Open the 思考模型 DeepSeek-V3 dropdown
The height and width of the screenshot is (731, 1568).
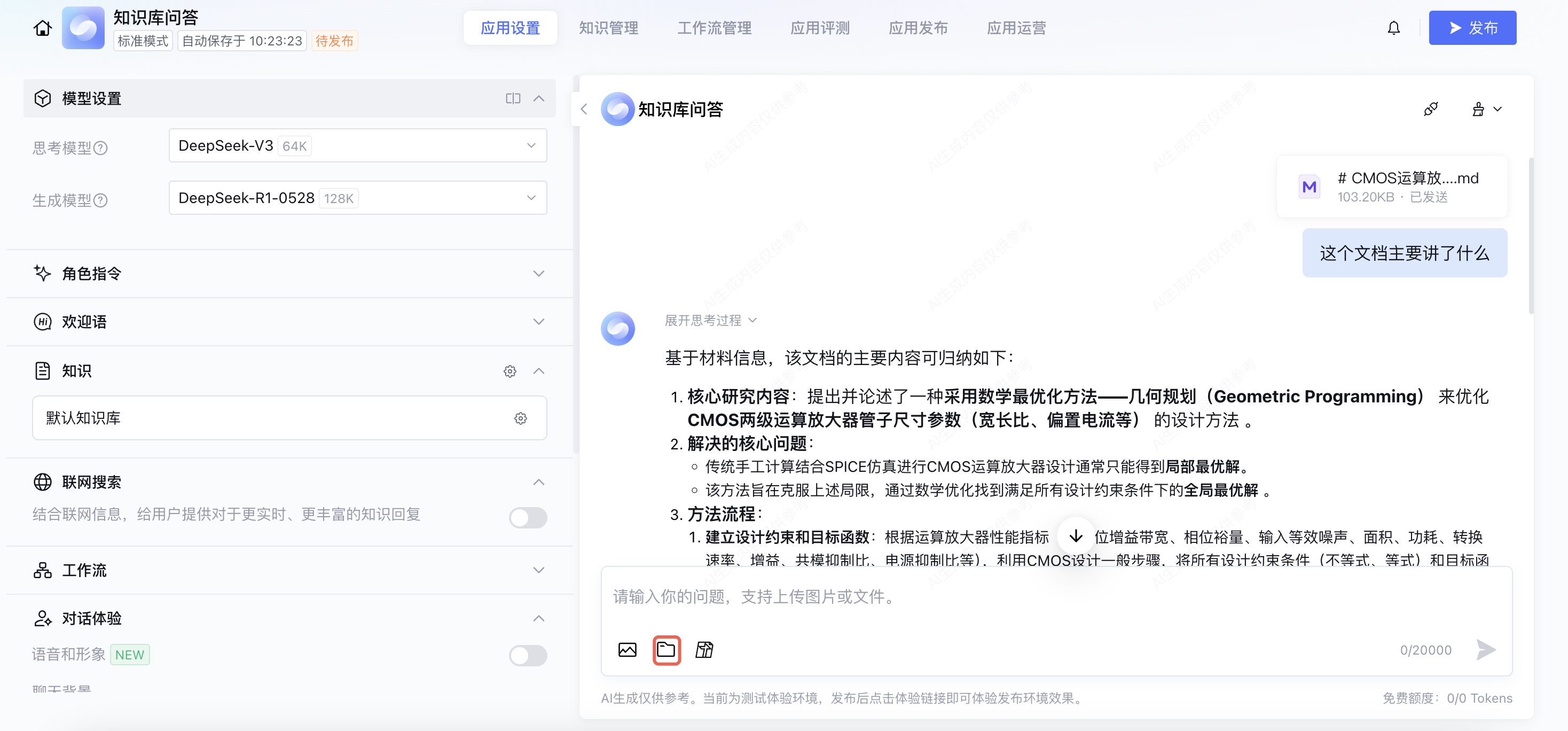click(x=357, y=145)
